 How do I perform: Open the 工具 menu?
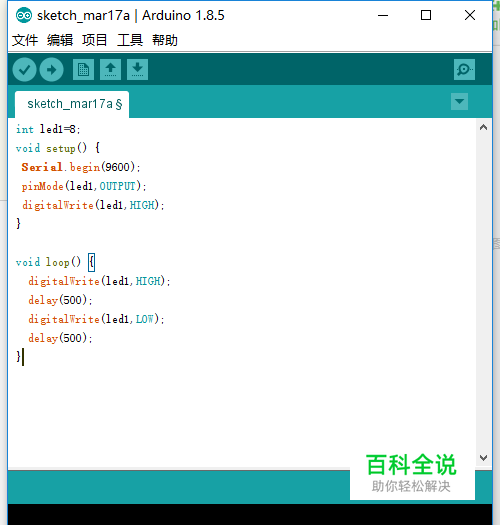pyautogui.click(x=130, y=40)
